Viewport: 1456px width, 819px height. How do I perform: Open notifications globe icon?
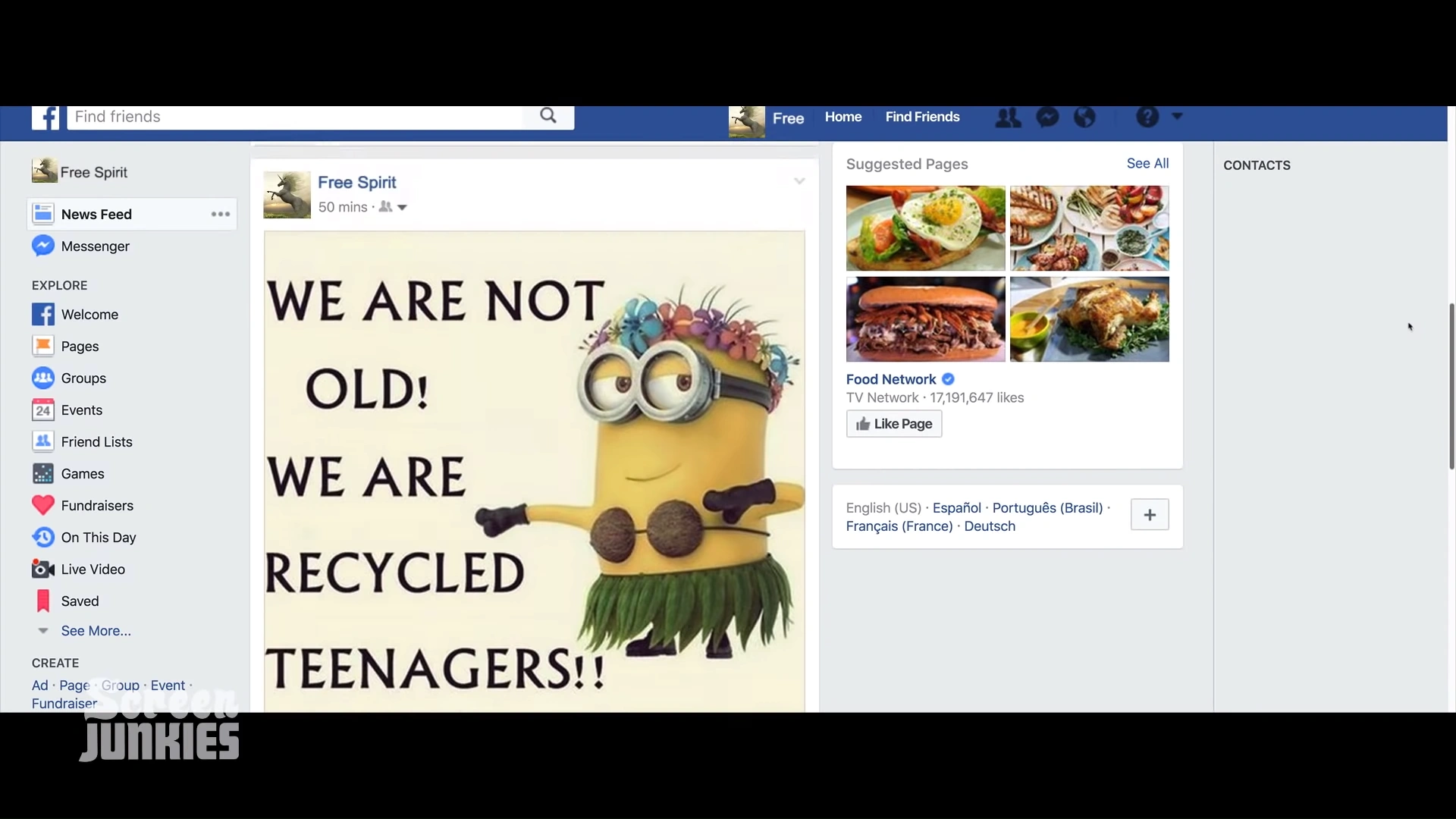[x=1085, y=118]
